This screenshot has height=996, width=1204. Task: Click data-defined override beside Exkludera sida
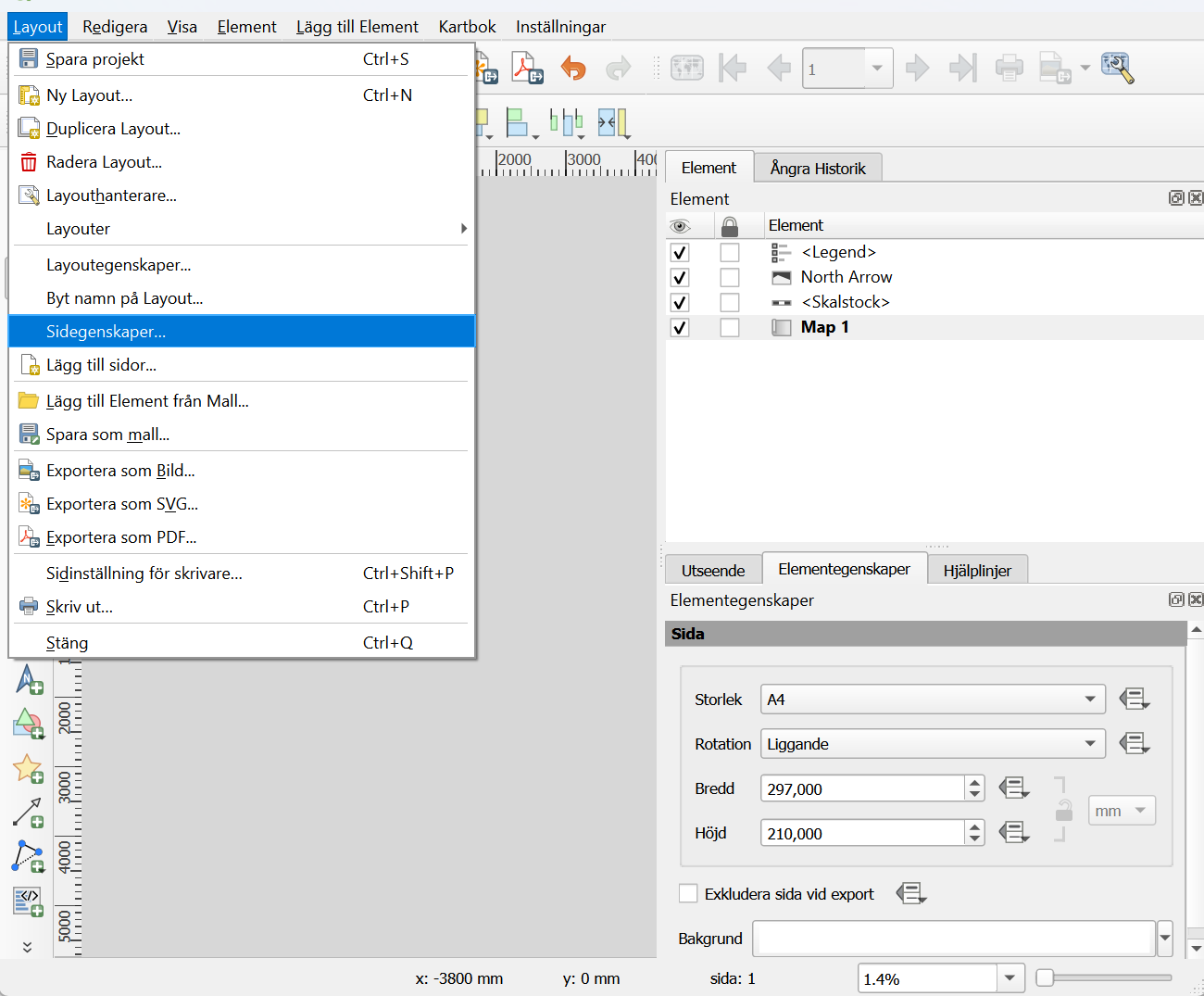point(911,893)
